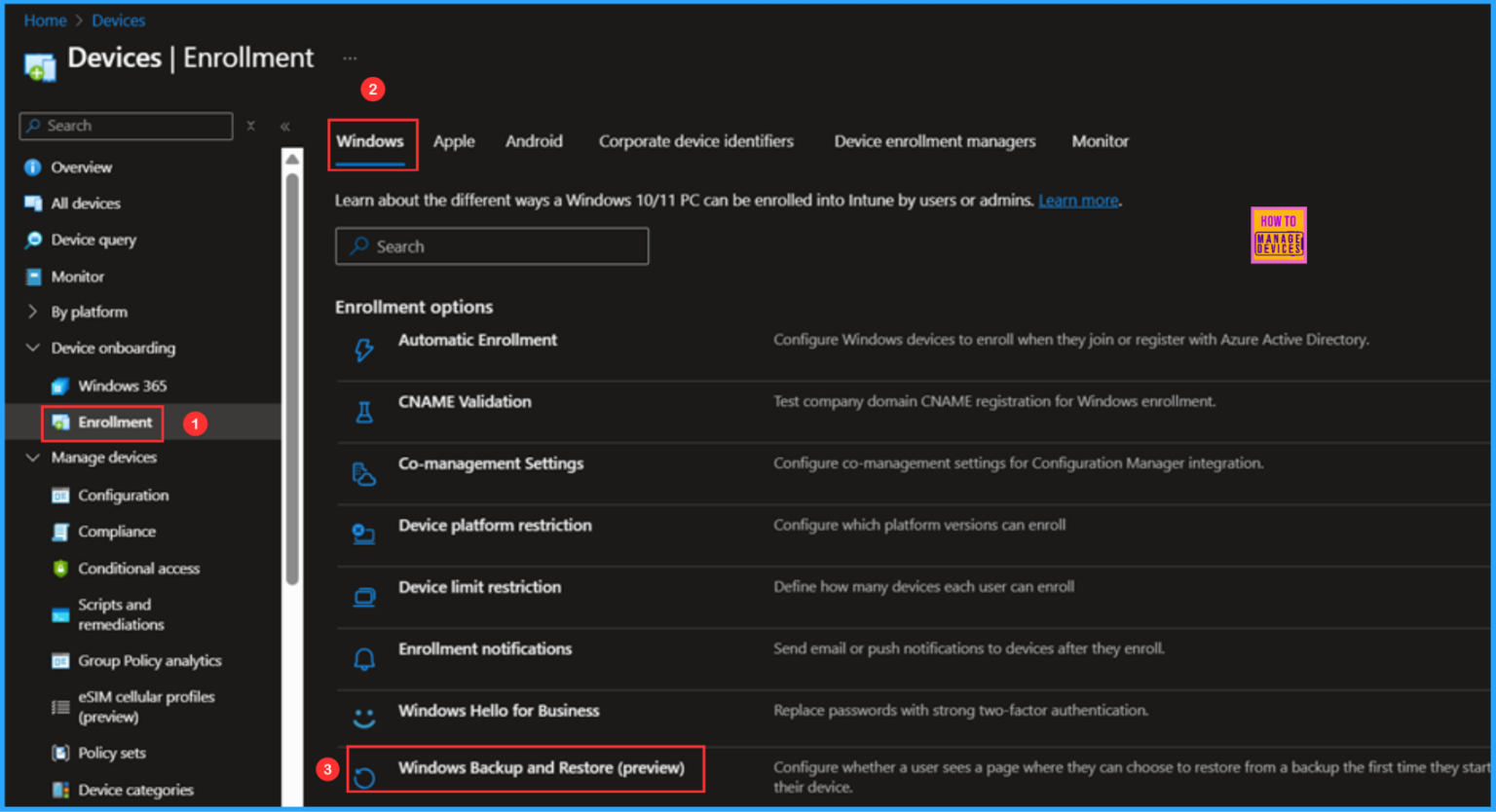Click the Windows Backup and Restore circular icon
This screenshot has height=812, width=1496.
point(363,768)
